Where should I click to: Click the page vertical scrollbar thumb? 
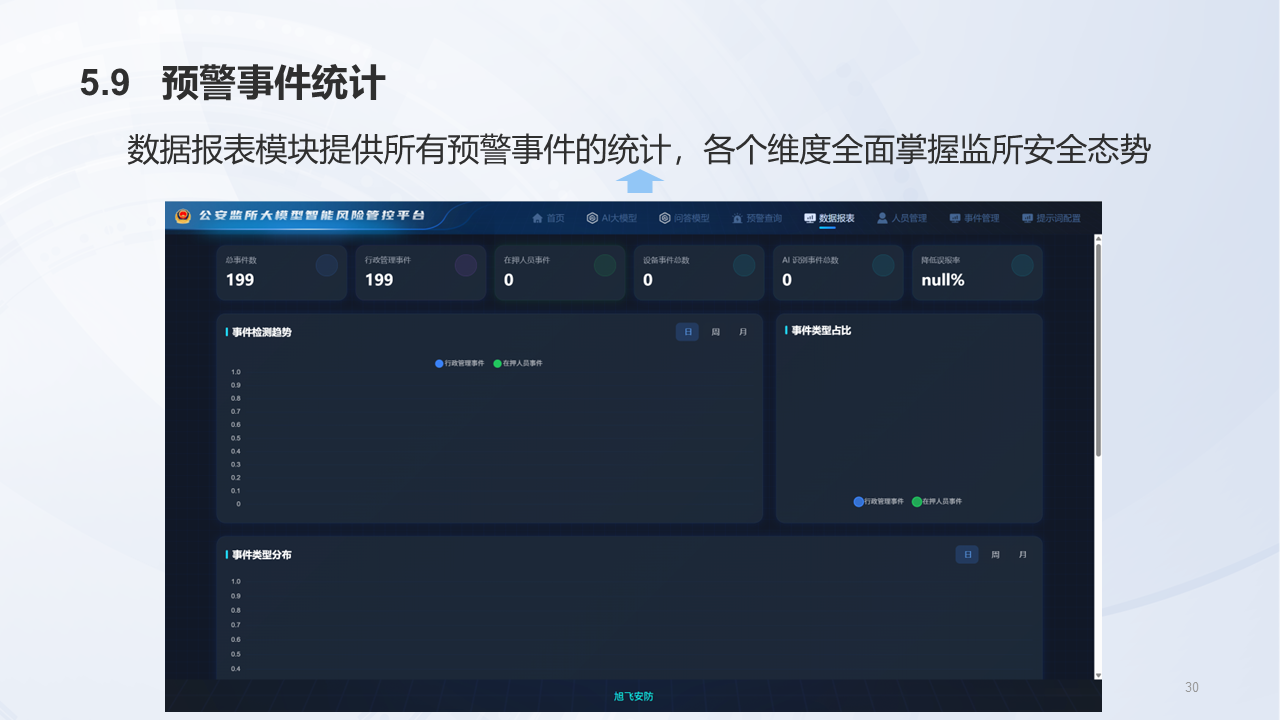[1098, 350]
